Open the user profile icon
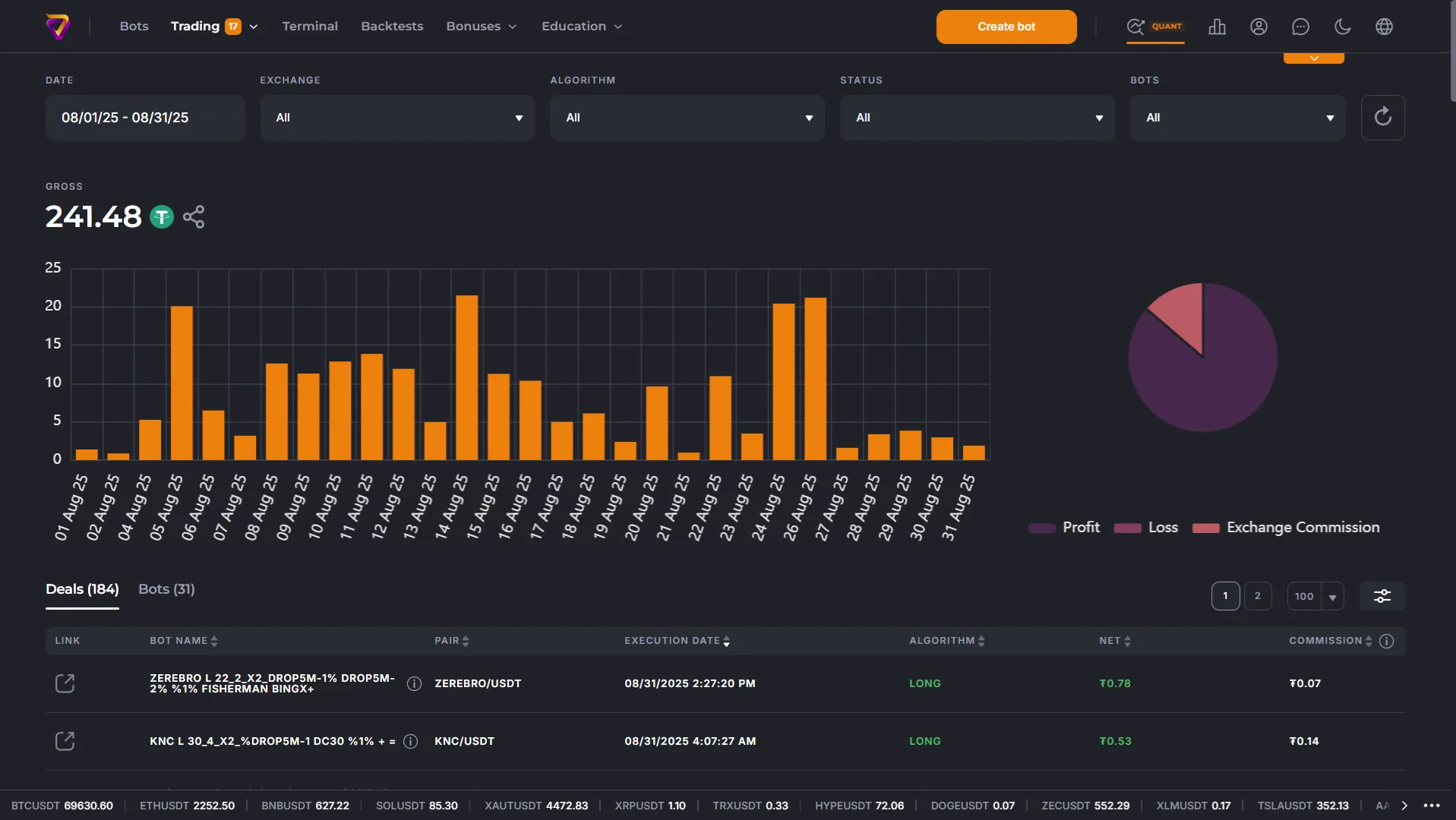Screen dimensions: 1456x820 click(x=1259, y=27)
